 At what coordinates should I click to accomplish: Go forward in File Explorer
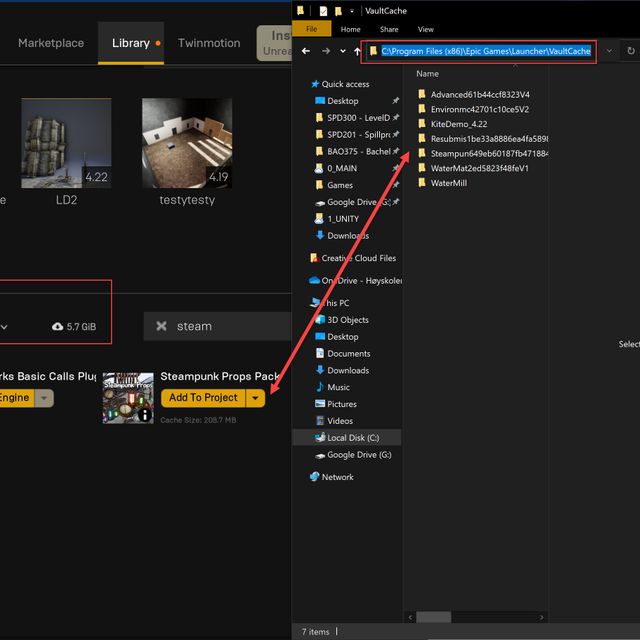[x=326, y=51]
